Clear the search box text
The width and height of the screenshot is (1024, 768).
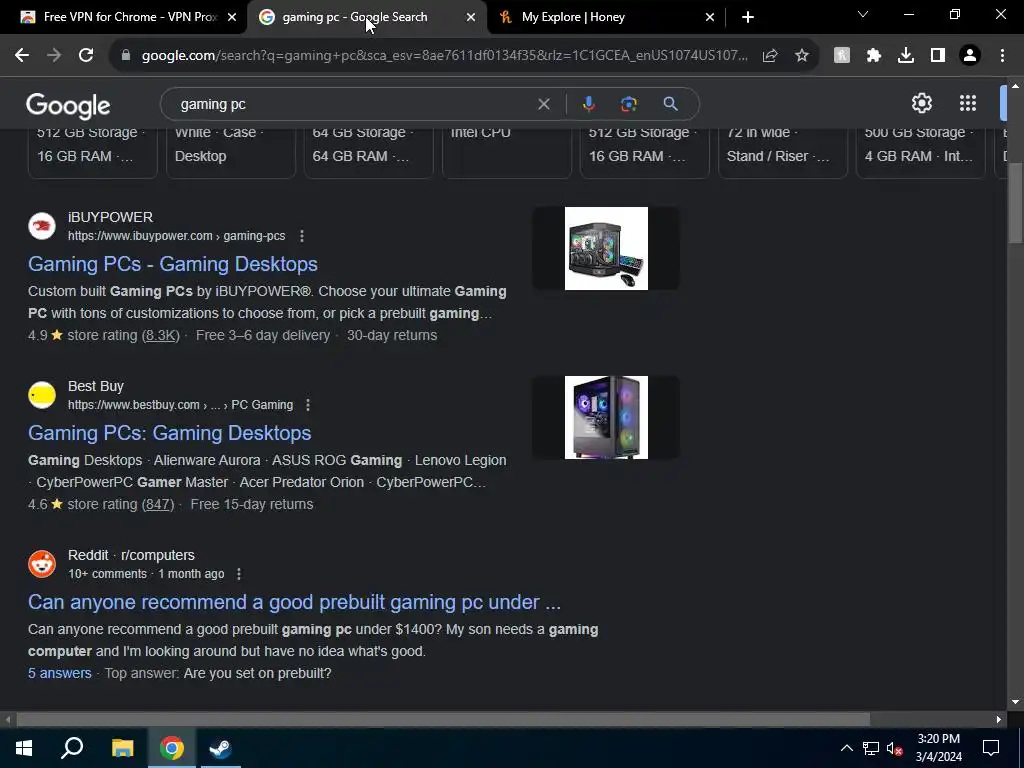(543, 104)
